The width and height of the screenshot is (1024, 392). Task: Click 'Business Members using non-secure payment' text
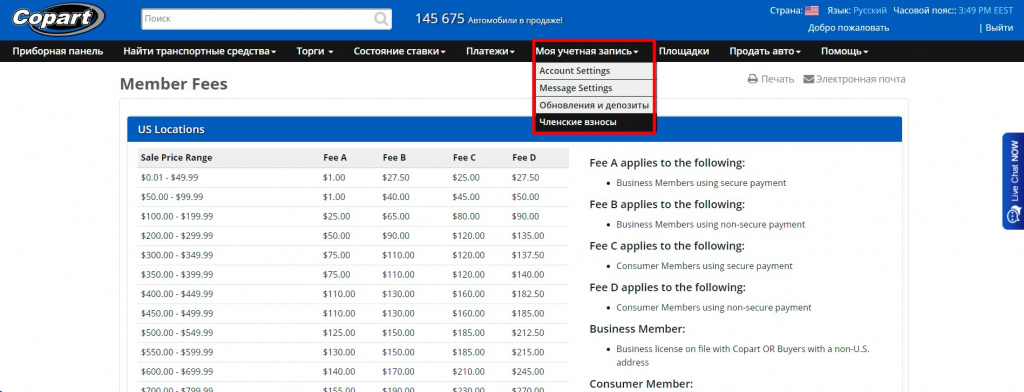(x=711, y=224)
